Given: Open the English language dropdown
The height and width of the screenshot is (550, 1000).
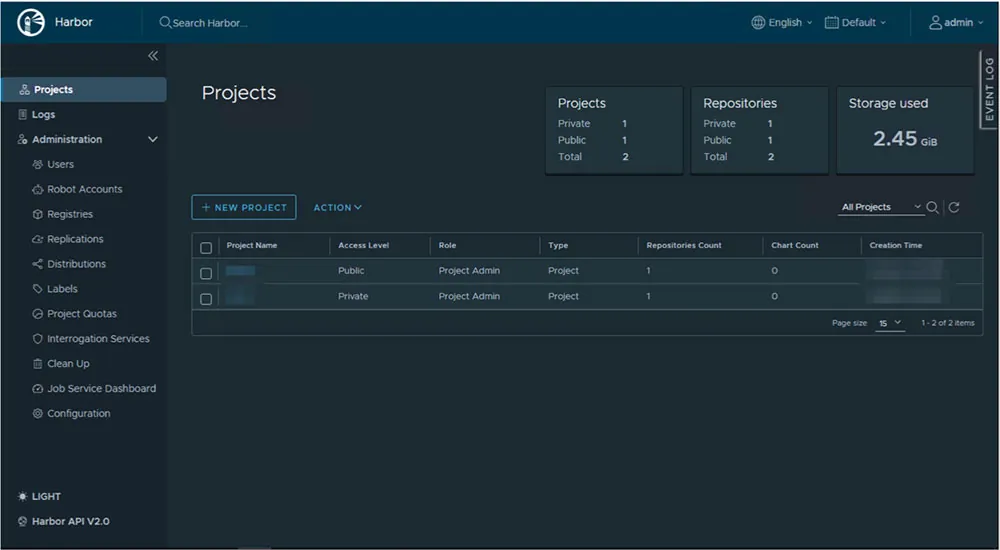Looking at the screenshot, I should pyautogui.click(x=782, y=22).
